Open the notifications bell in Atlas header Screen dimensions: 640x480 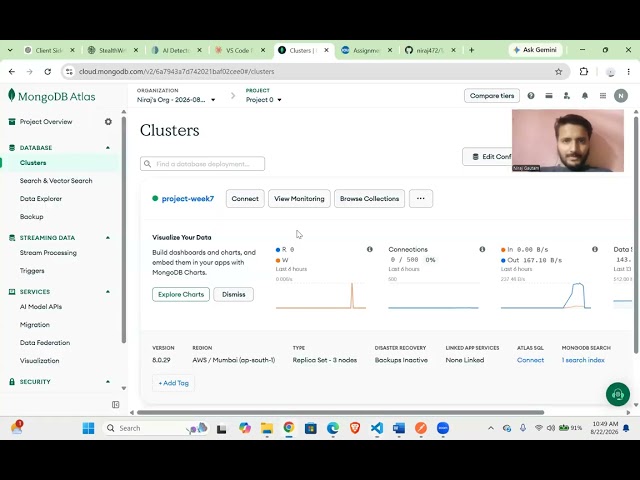tap(585, 96)
